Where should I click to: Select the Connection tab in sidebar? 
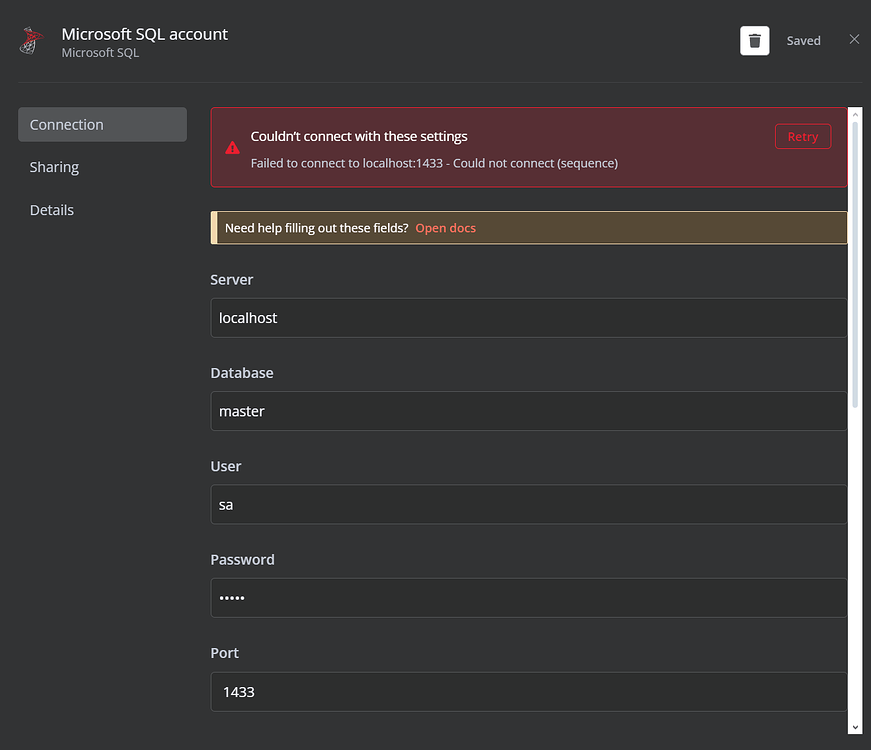pos(102,125)
